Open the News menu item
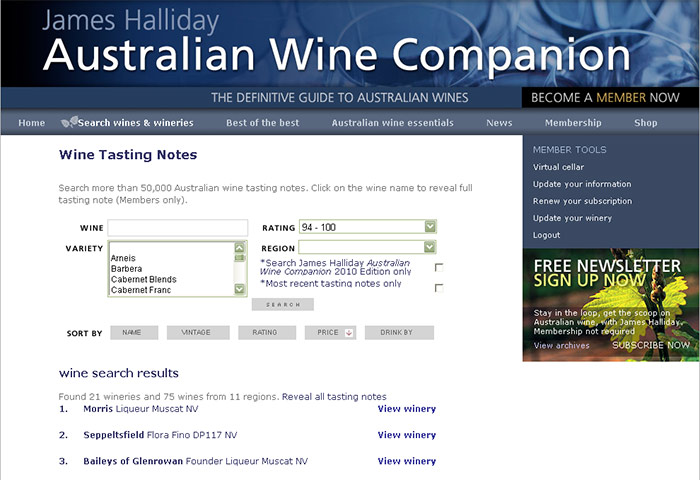The width and height of the screenshot is (700, 480). coord(499,123)
